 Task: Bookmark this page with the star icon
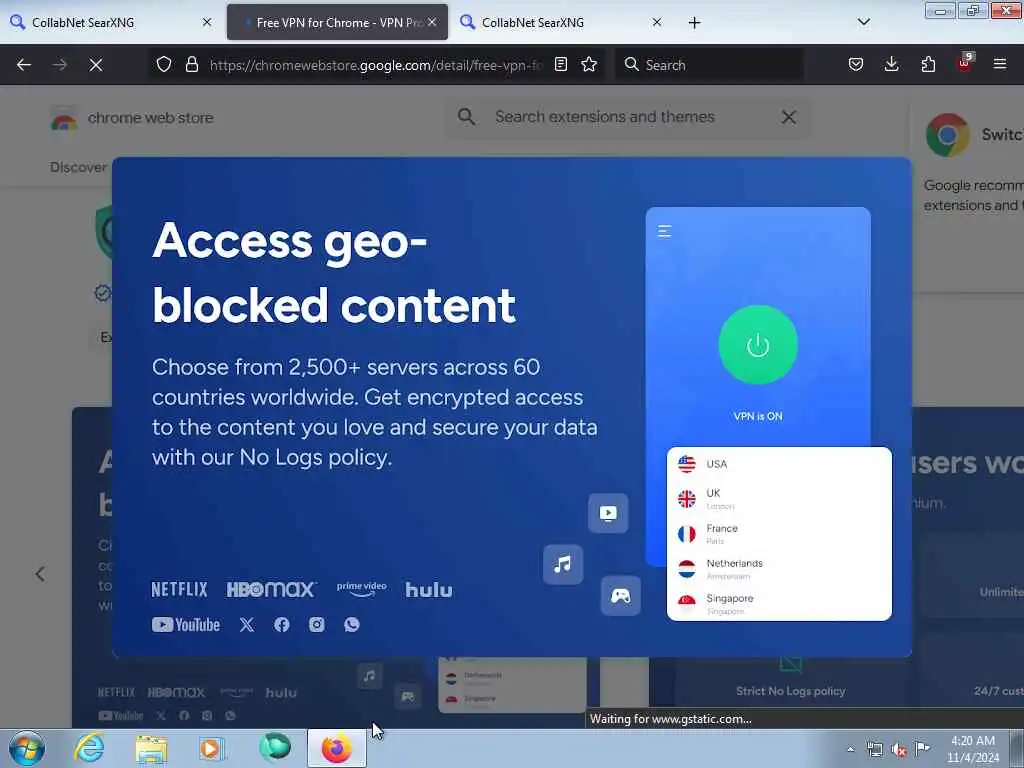(589, 64)
